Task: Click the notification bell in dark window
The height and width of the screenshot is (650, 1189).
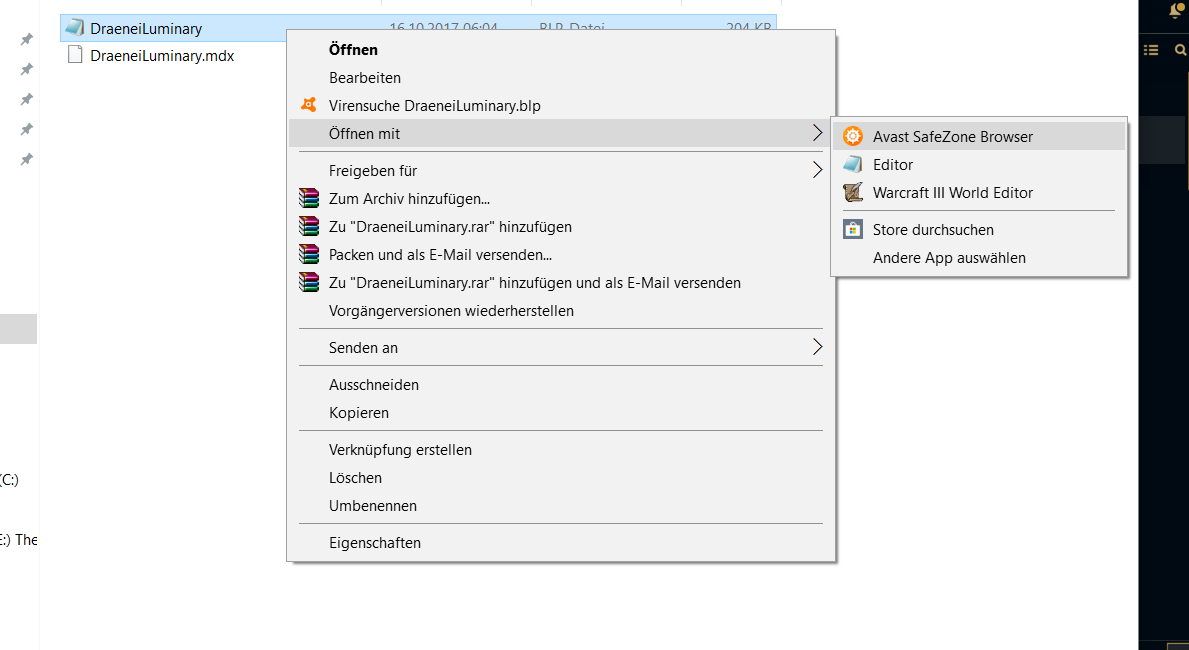Action: tap(1178, 10)
